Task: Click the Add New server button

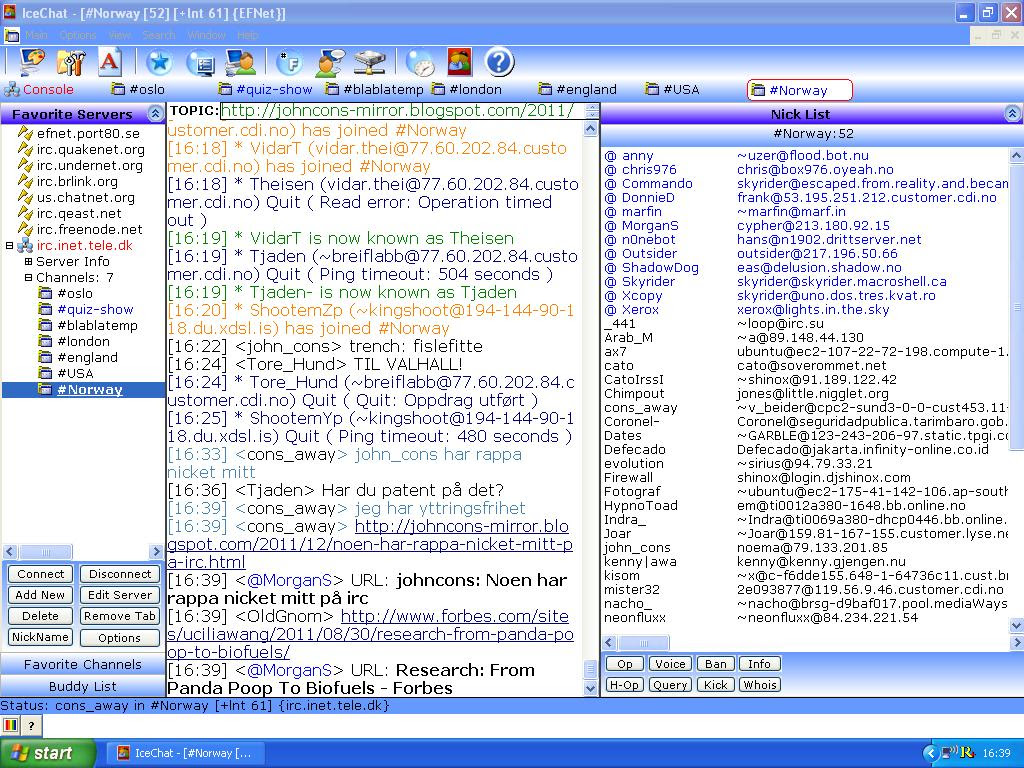Action: click(40, 595)
